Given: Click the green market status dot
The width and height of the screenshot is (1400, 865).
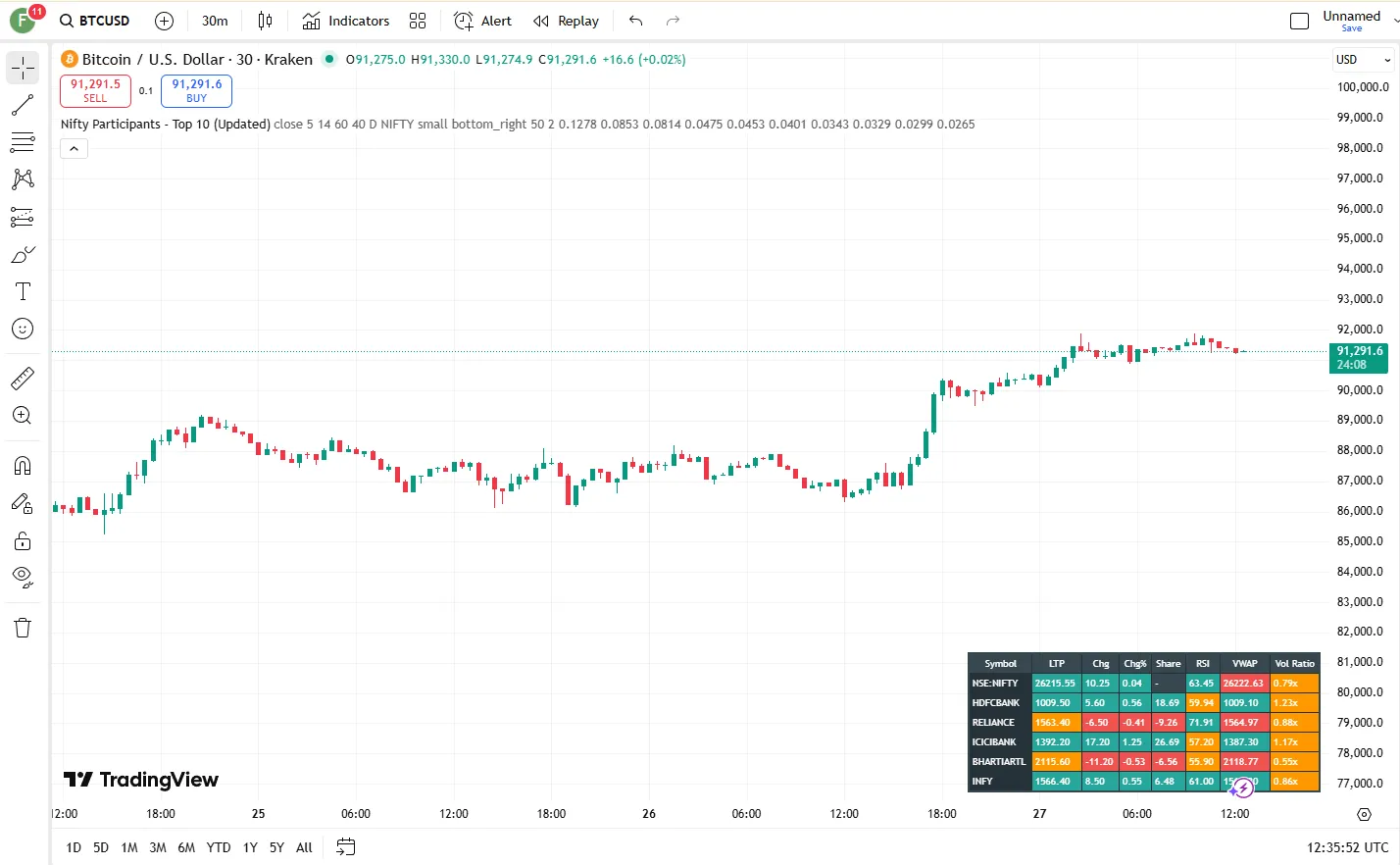Looking at the screenshot, I should [x=329, y=59].
